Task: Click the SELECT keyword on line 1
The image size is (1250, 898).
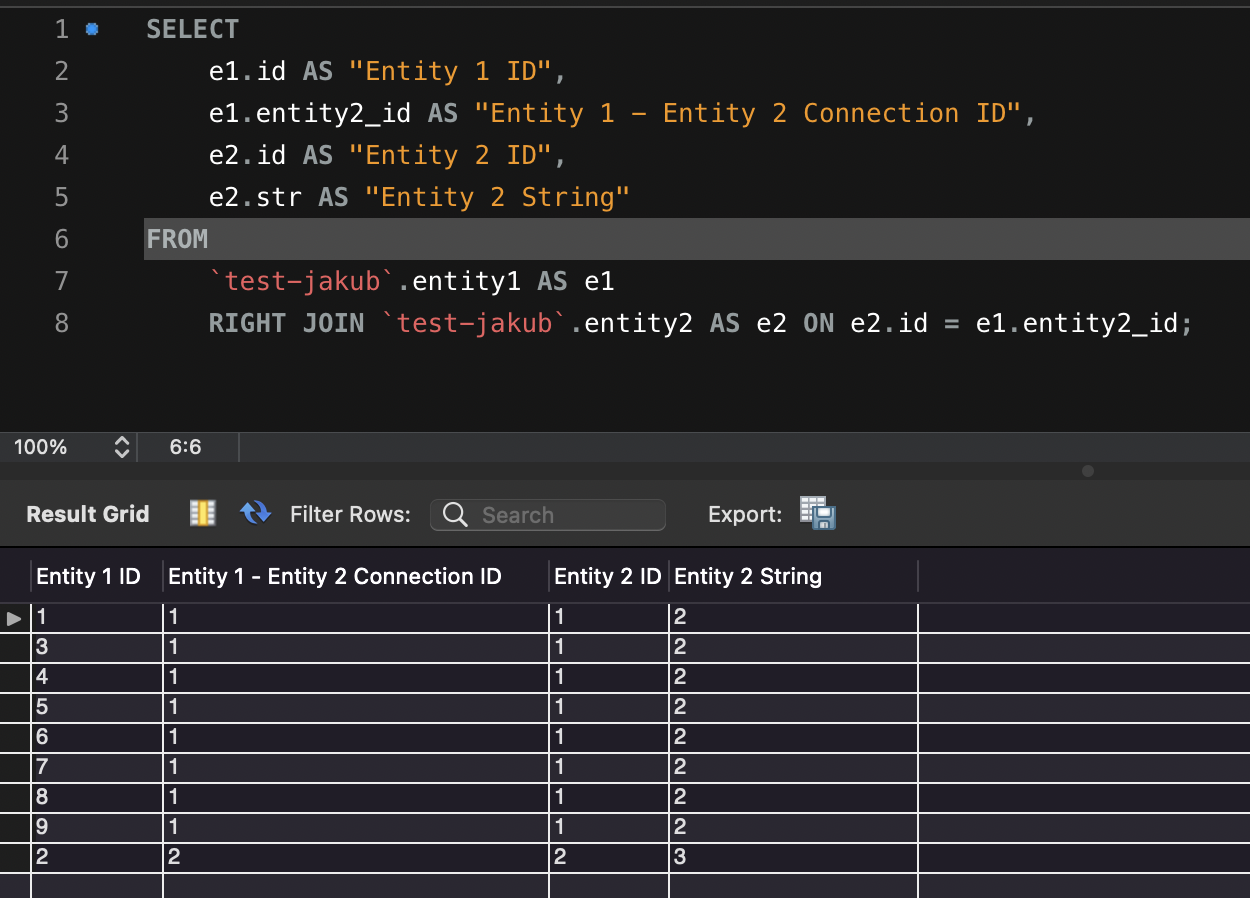Action: [x=192, y=29]
